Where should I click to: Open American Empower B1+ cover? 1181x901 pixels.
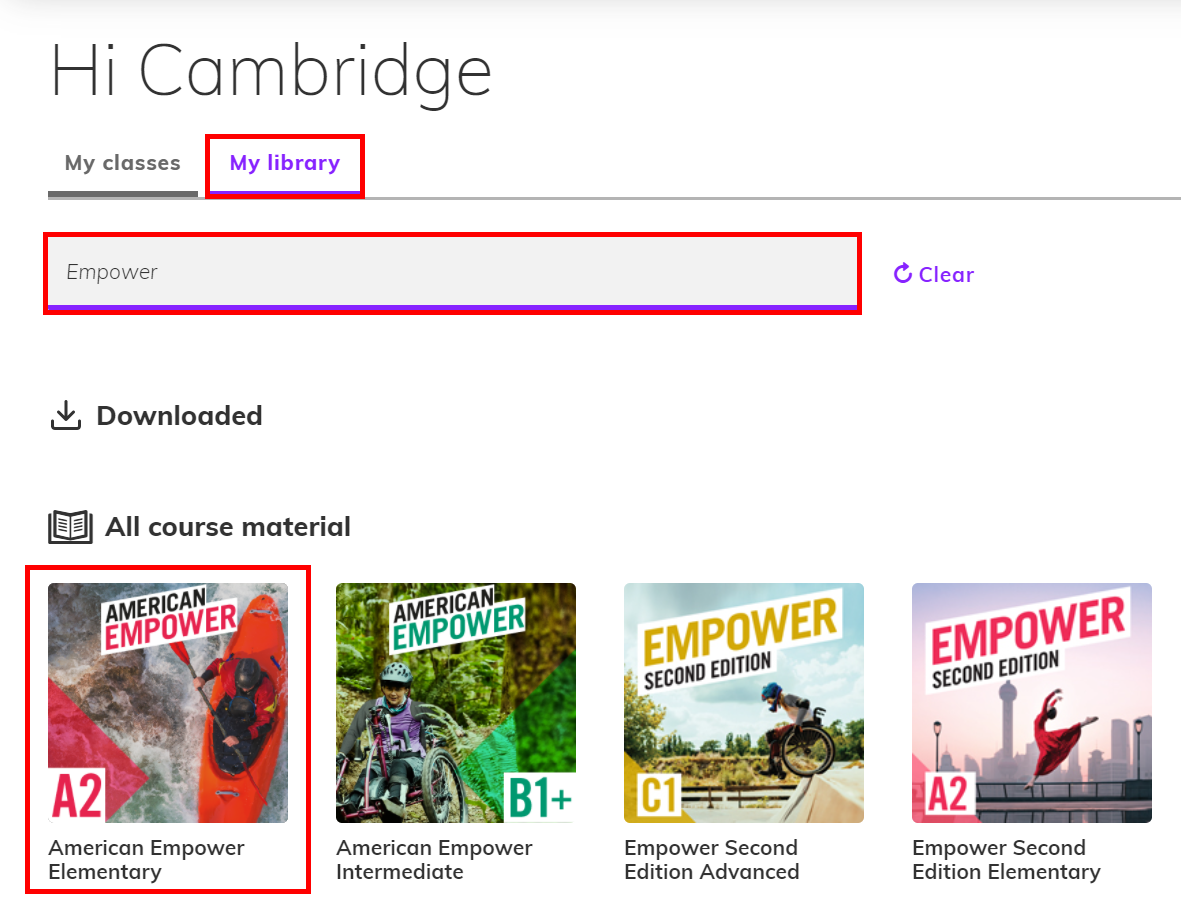(456, 703)
